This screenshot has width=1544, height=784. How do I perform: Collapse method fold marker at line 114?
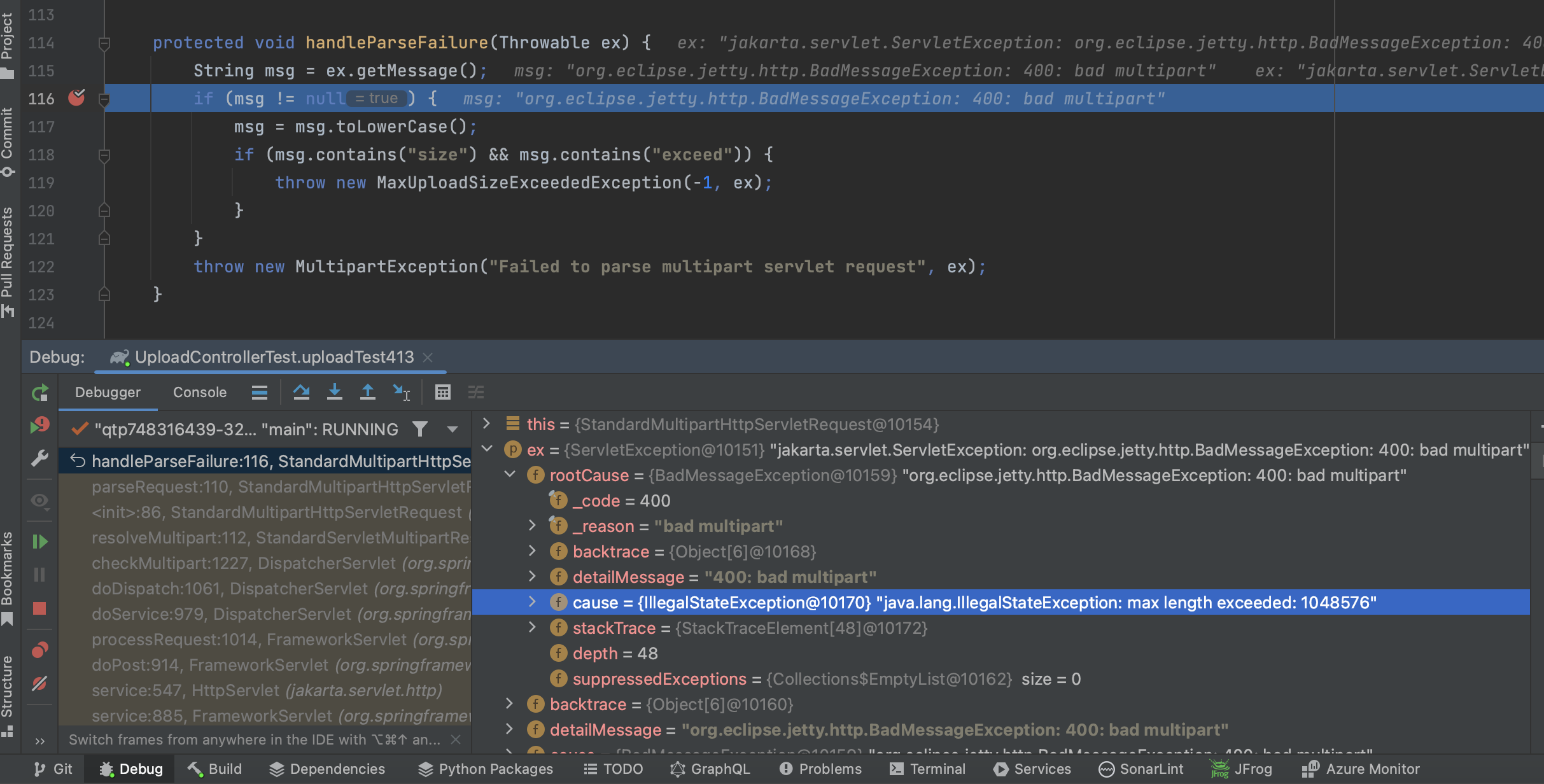[105, 43]
